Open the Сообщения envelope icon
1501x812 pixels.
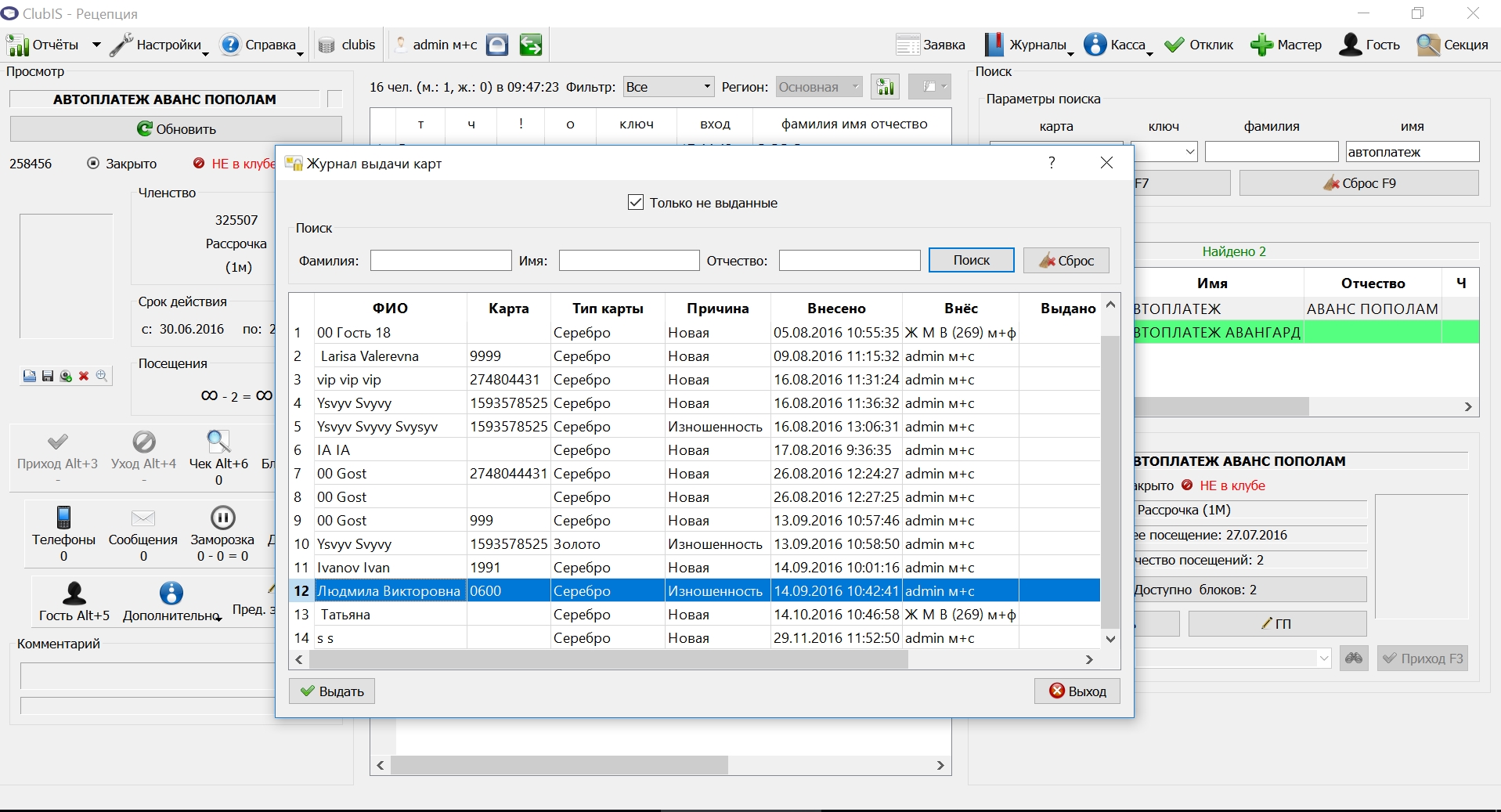143,518
